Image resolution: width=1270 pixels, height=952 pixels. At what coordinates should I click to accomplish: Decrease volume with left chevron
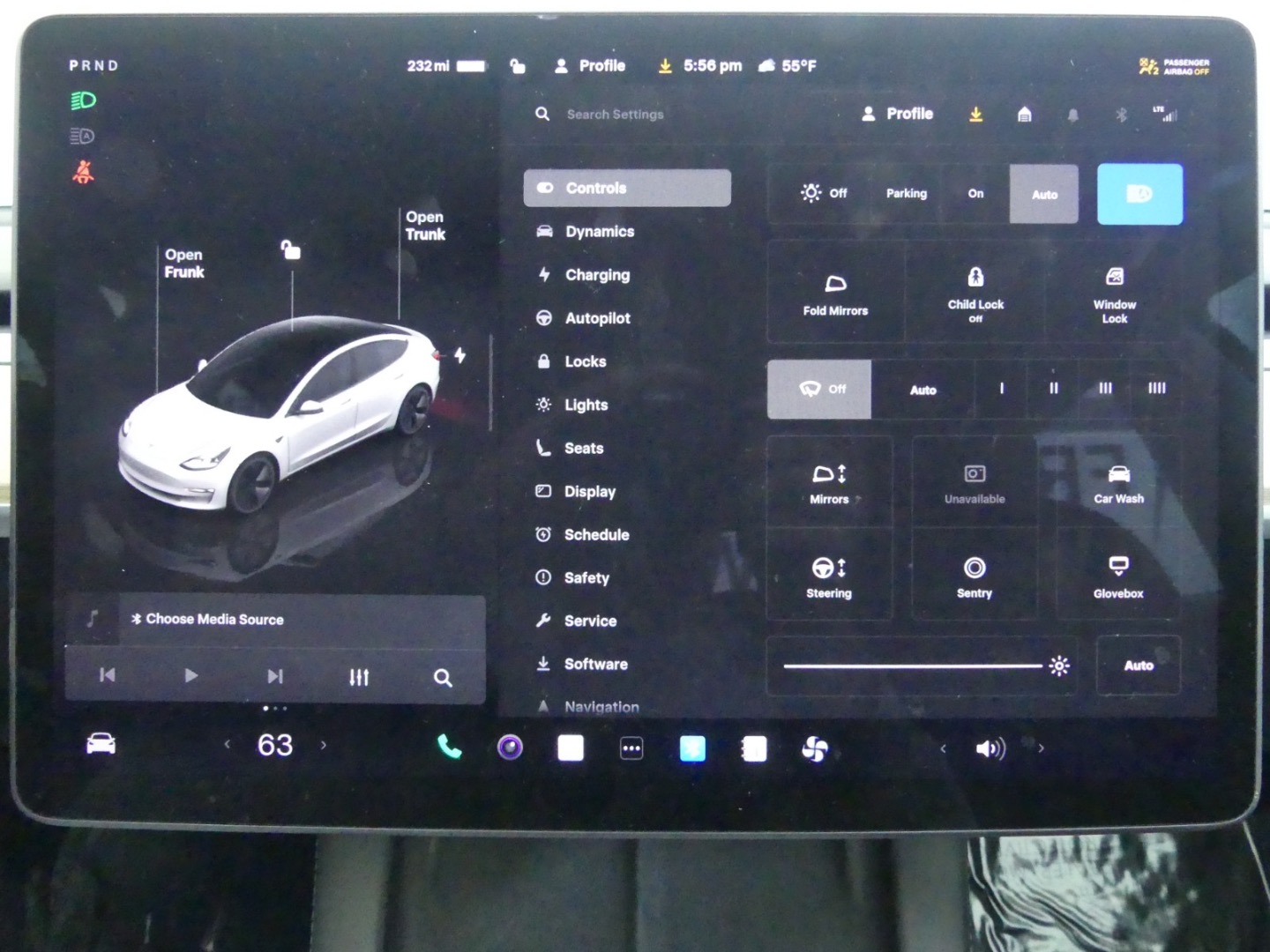tap(943, 748)
